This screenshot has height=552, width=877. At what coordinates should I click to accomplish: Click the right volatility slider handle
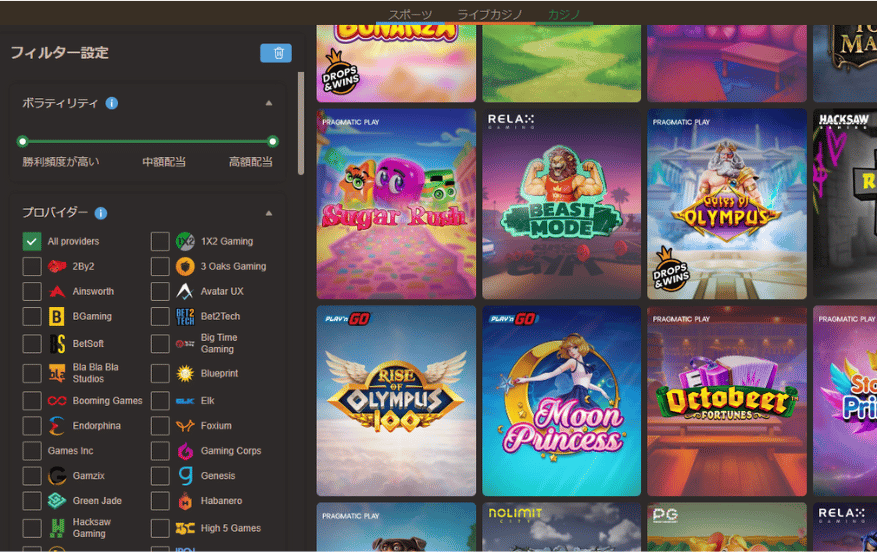(273, 141)
